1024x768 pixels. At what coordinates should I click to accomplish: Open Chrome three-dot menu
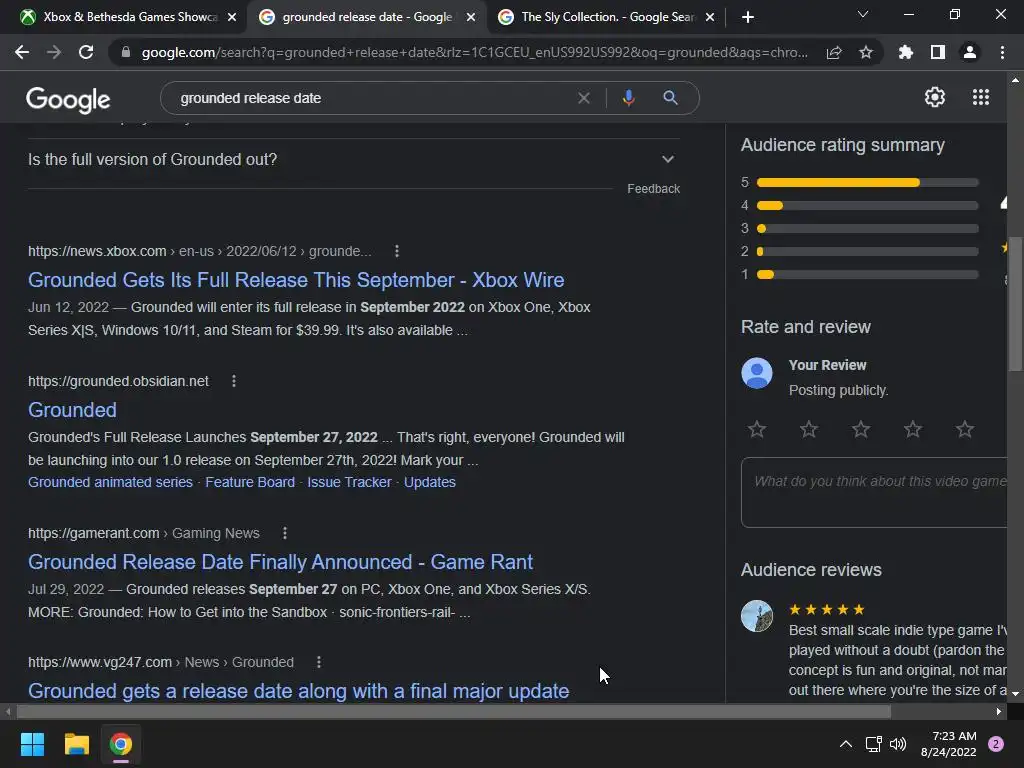pos(1002,52)
